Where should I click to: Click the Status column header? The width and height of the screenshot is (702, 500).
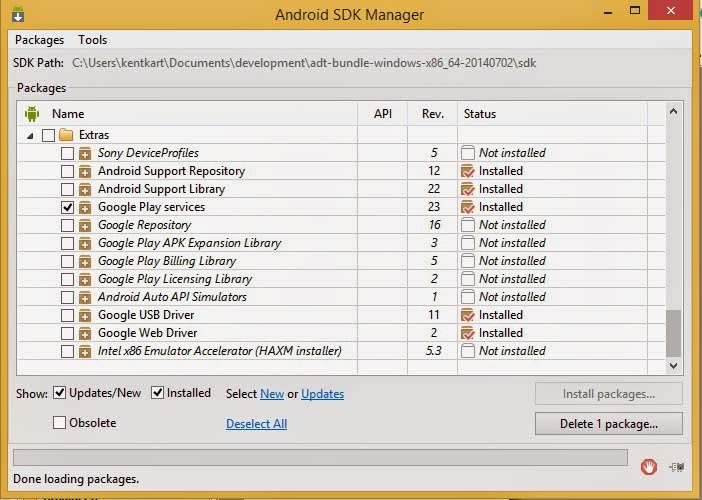coord(480,114)
